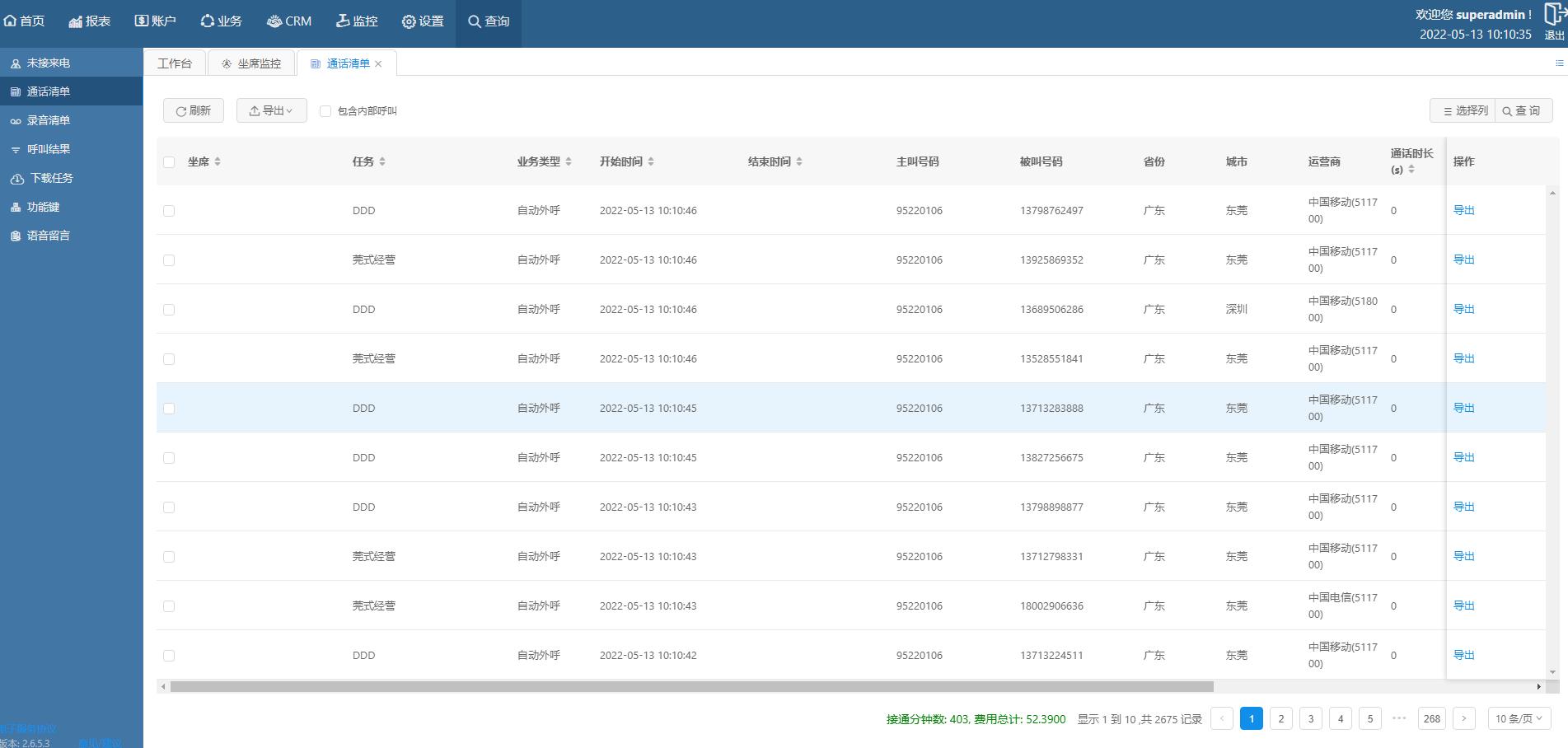1568x748 pixels.
Task: Toggle the 包含内部呼叫 checkbox
Action: tap(325, 111)
